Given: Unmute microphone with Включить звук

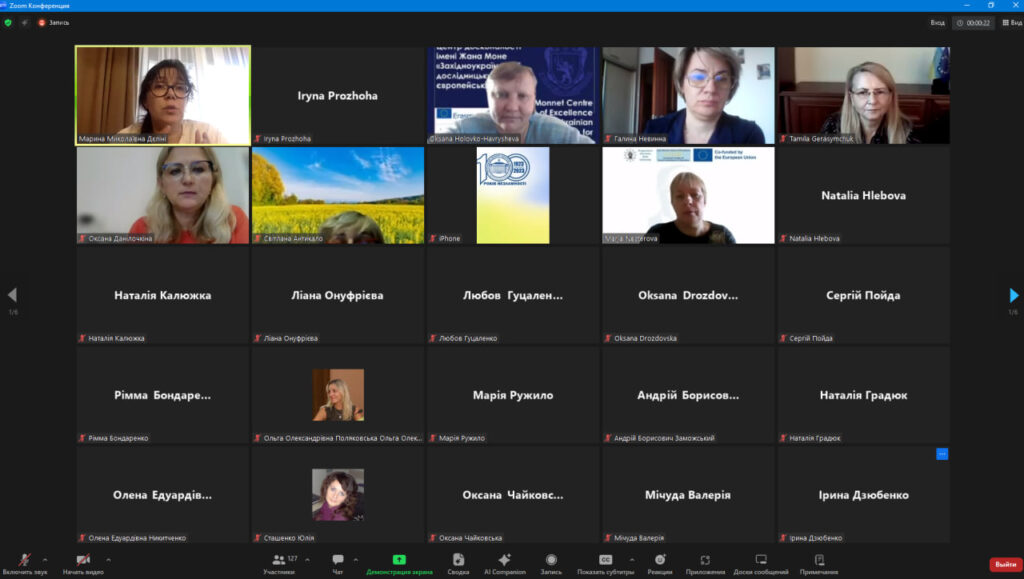Looking at the screenshot, I should click(x=24, y=561).
